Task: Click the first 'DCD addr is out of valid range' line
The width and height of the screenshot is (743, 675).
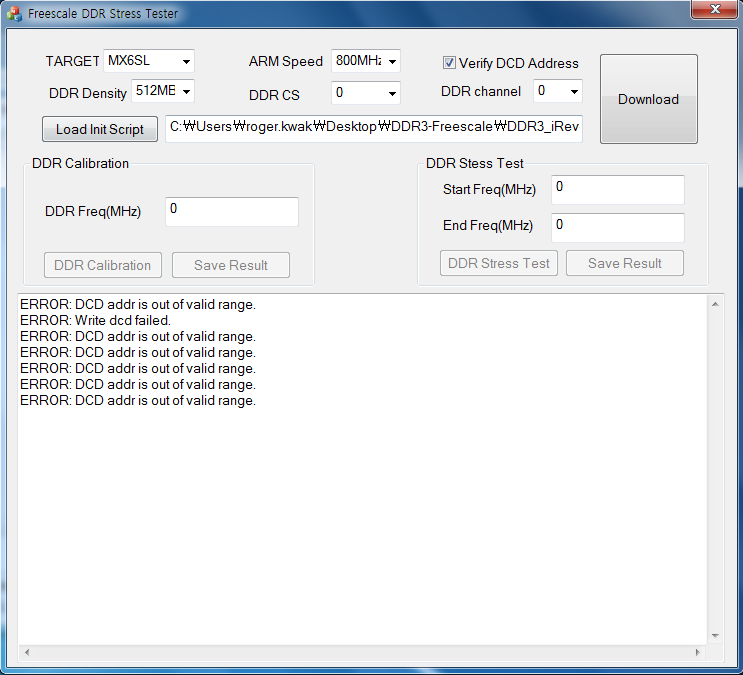Action: point(138,304)
